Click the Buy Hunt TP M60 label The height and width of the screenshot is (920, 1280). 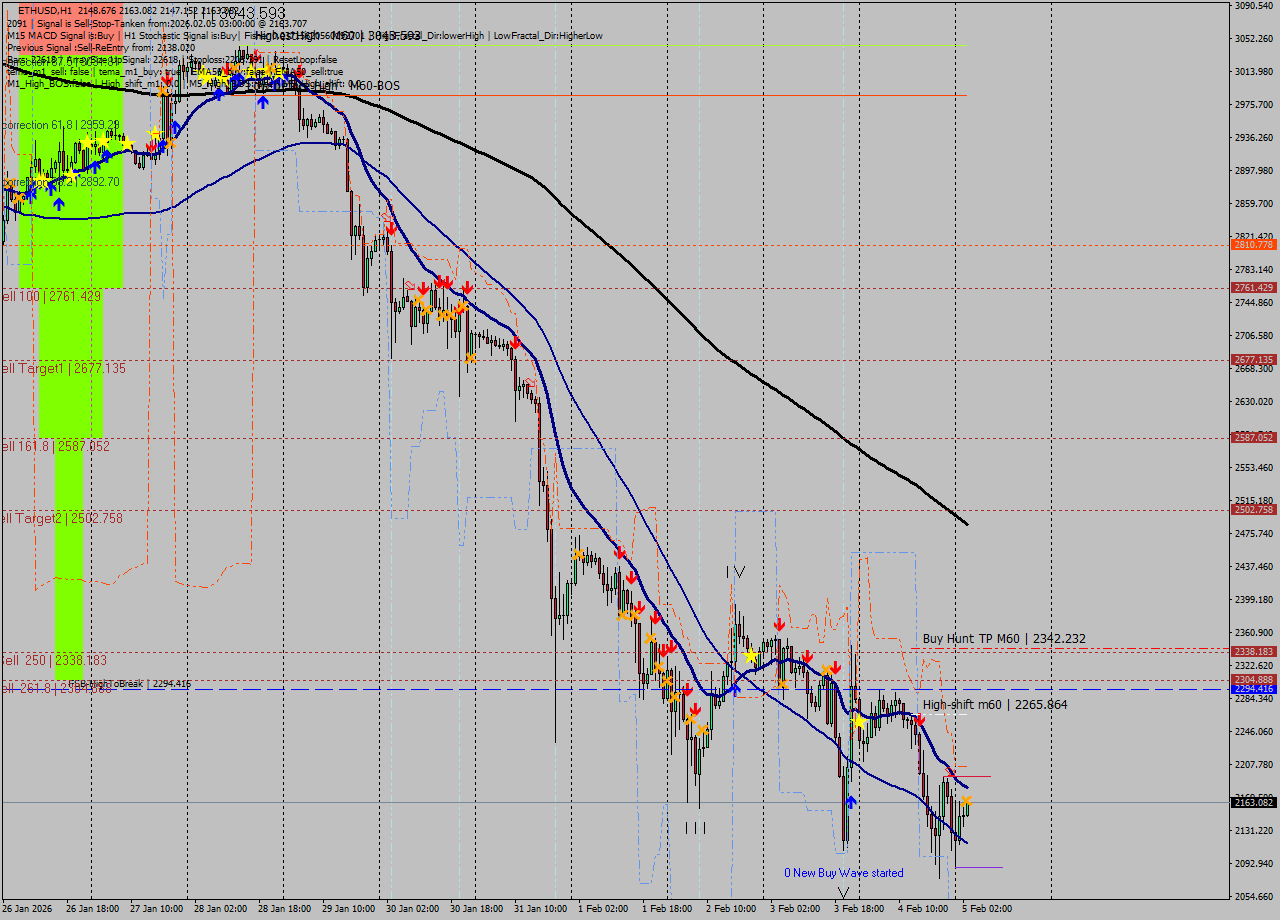[1003, 639]
